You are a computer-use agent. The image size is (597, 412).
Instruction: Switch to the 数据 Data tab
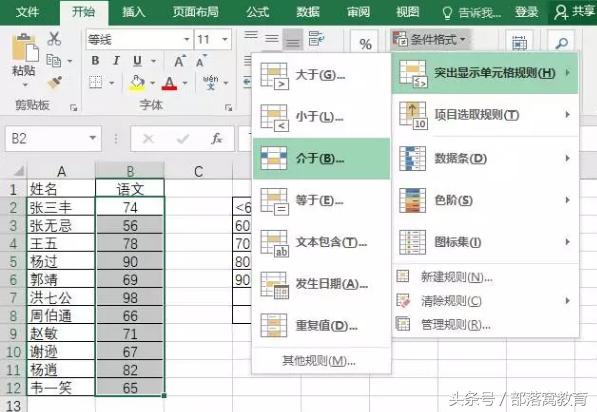[x=308, y=12]
